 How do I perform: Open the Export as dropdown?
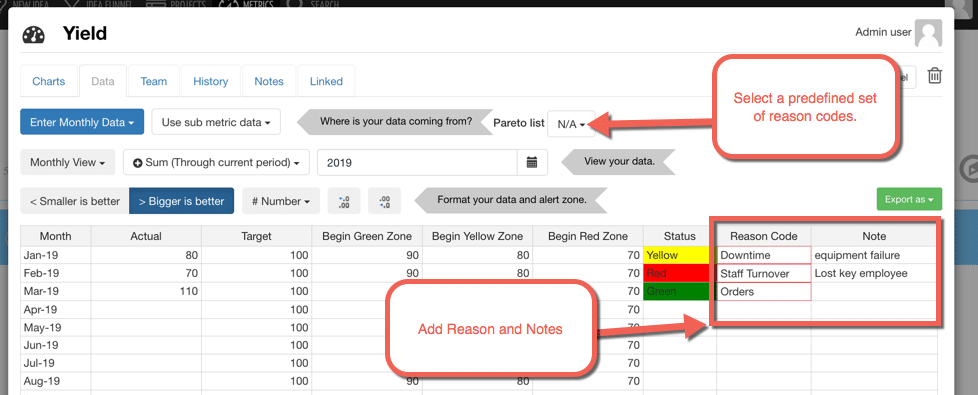pos(909,199)
